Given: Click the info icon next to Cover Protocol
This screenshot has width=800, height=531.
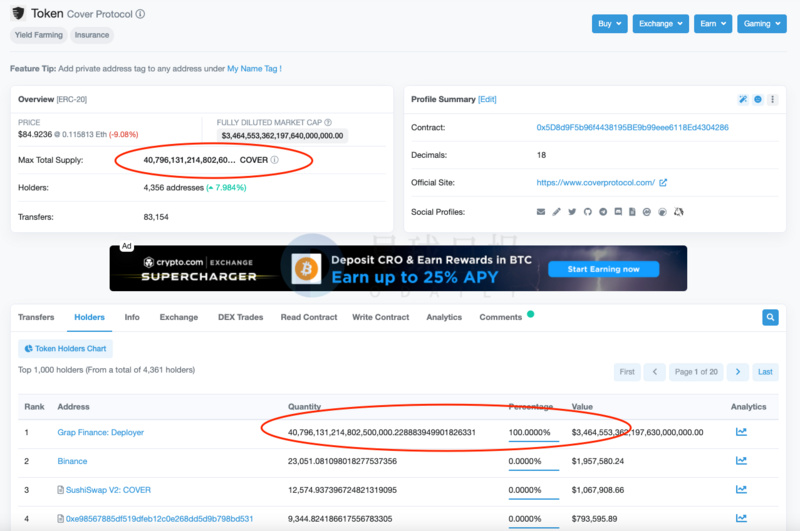Looking at the screenshot, I should pyautogui.click(x=140, y=15).
